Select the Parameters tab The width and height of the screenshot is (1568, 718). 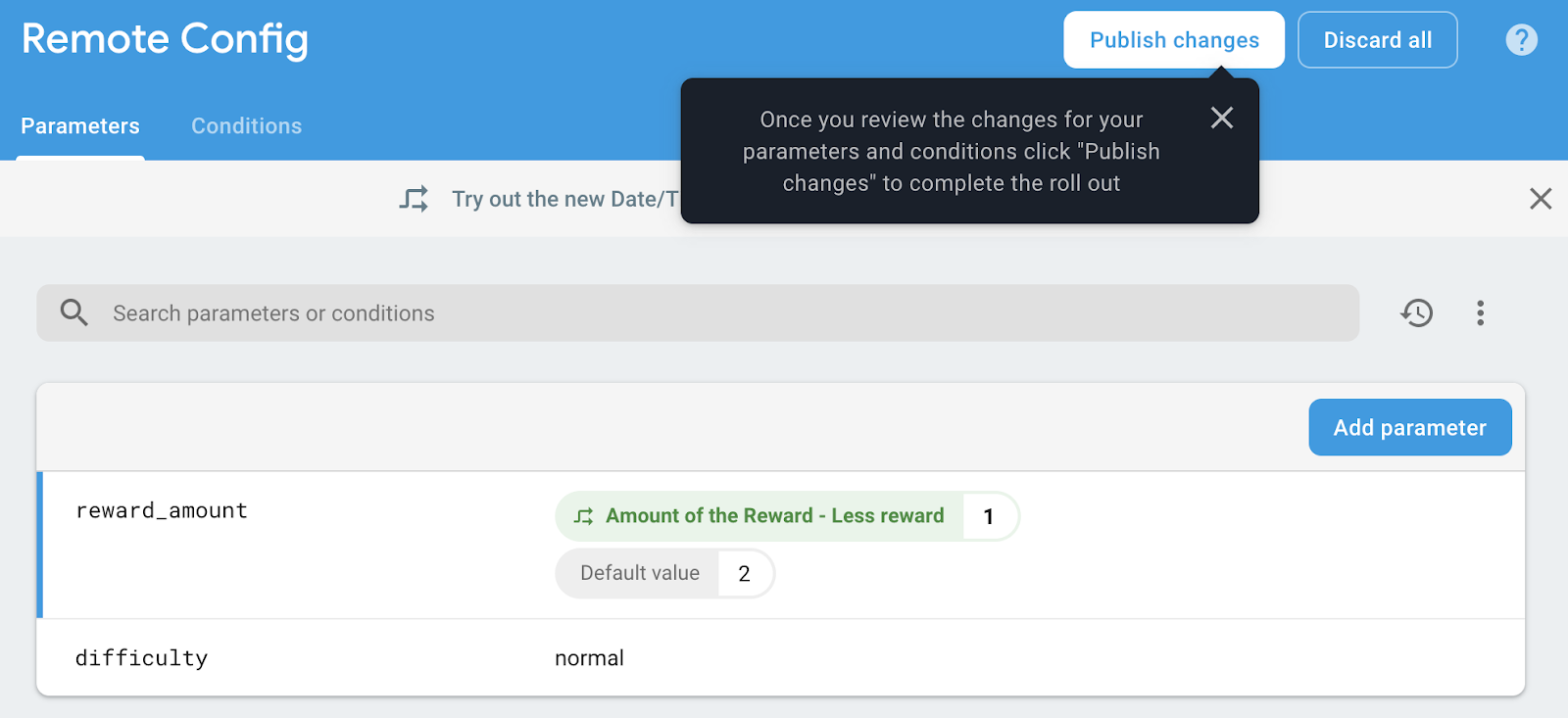tap(80, 126)
